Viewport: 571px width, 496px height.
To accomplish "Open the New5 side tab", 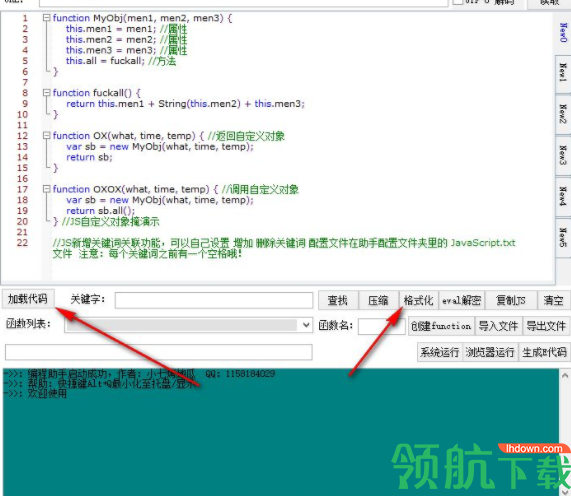I will point(563,237).
